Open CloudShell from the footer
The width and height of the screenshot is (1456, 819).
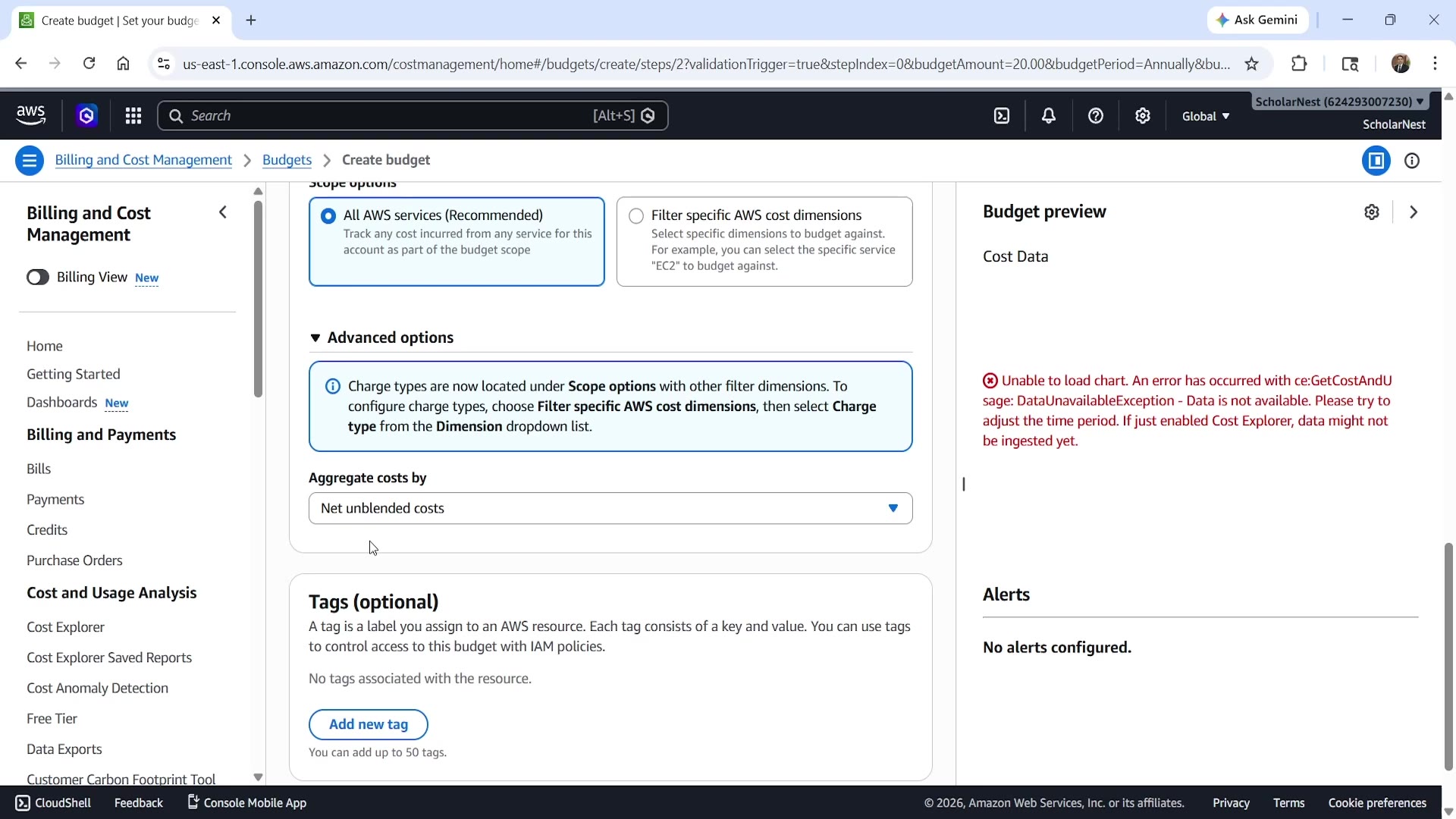(x=53, y=803)
